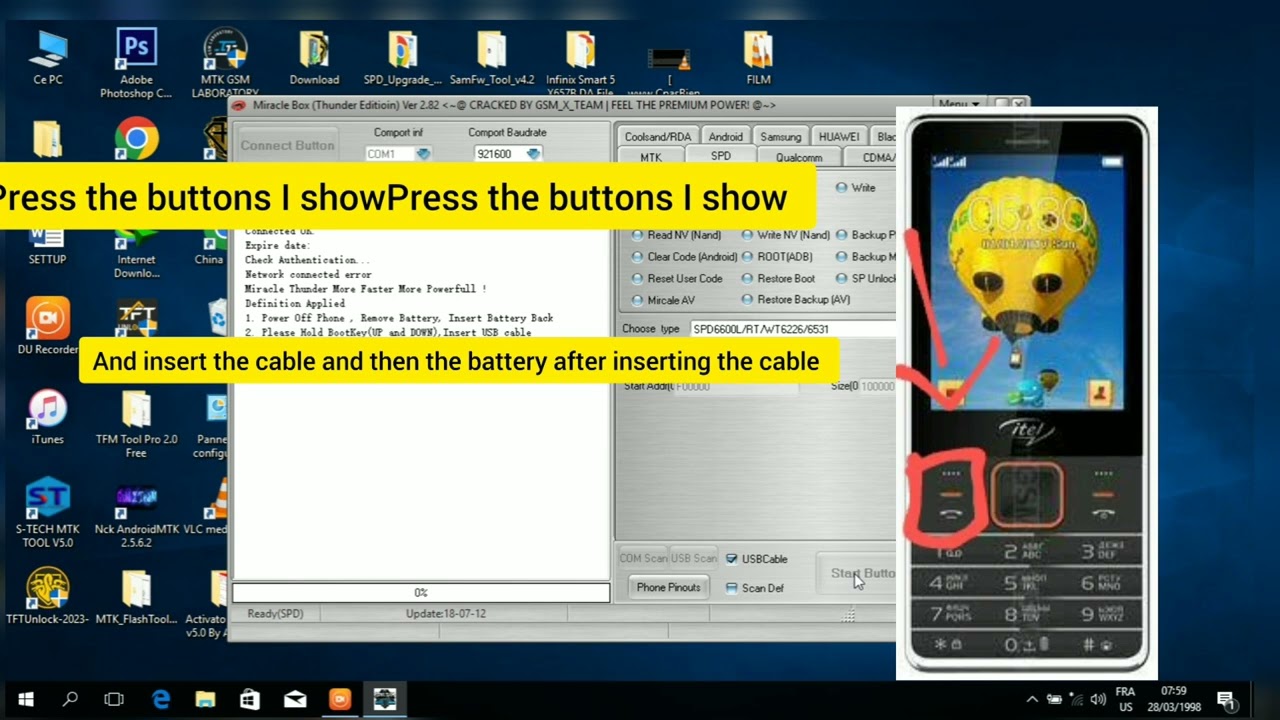Select the Write NV (Nand) option
This screenshot has height=720, width=1280.
pos(786,235)
